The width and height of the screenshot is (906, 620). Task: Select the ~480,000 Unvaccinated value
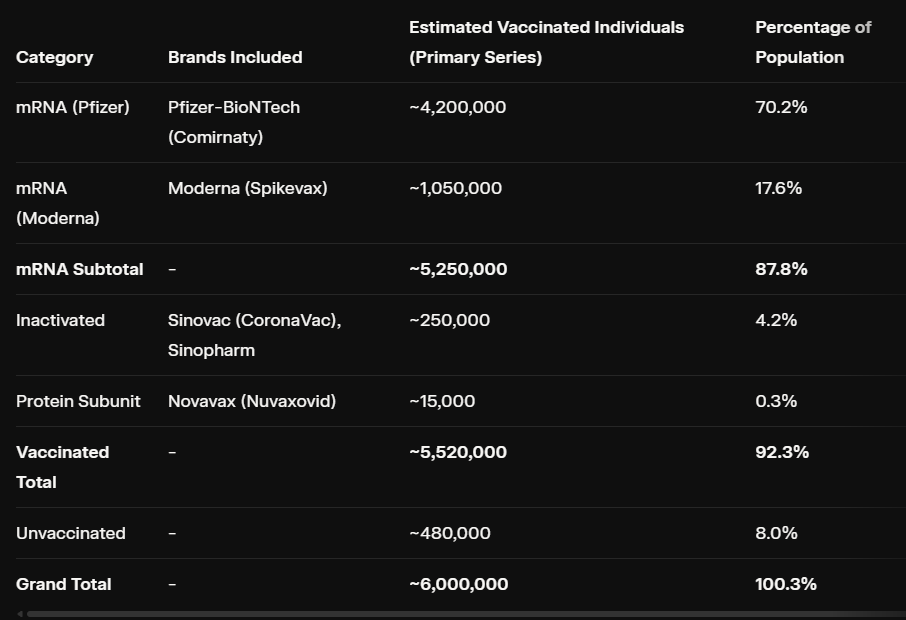coord(450,533)
